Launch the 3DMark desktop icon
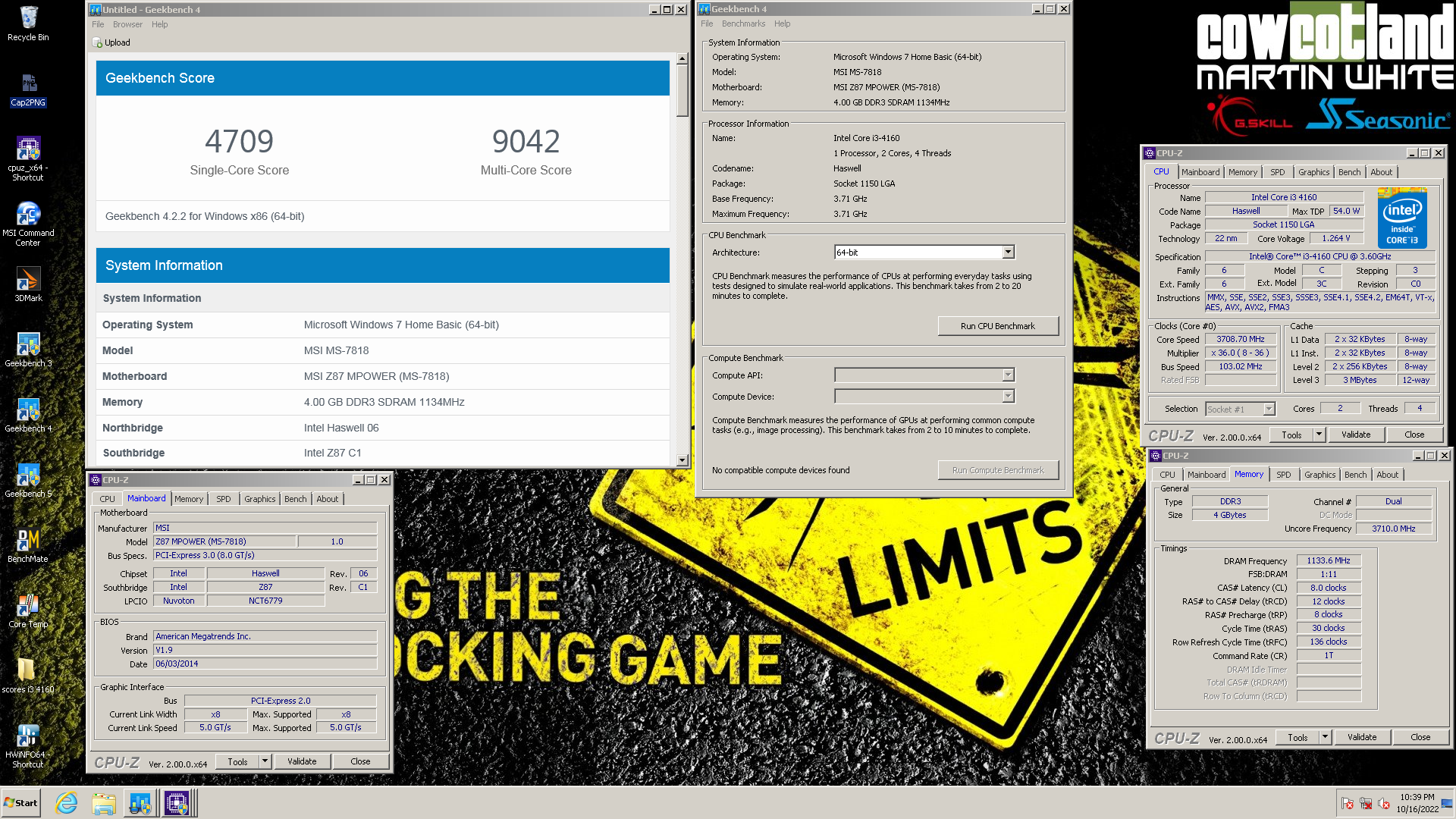This screenshot has height=819, width=1456. pos(28,284)
